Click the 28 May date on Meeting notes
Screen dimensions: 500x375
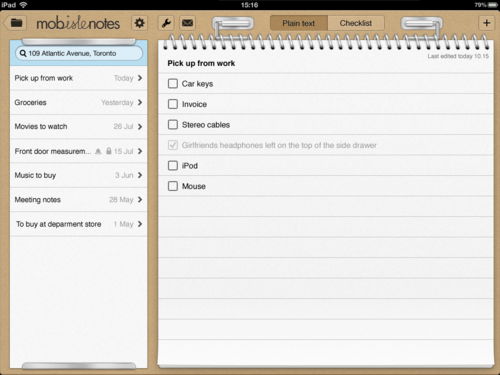pos(121,200)
